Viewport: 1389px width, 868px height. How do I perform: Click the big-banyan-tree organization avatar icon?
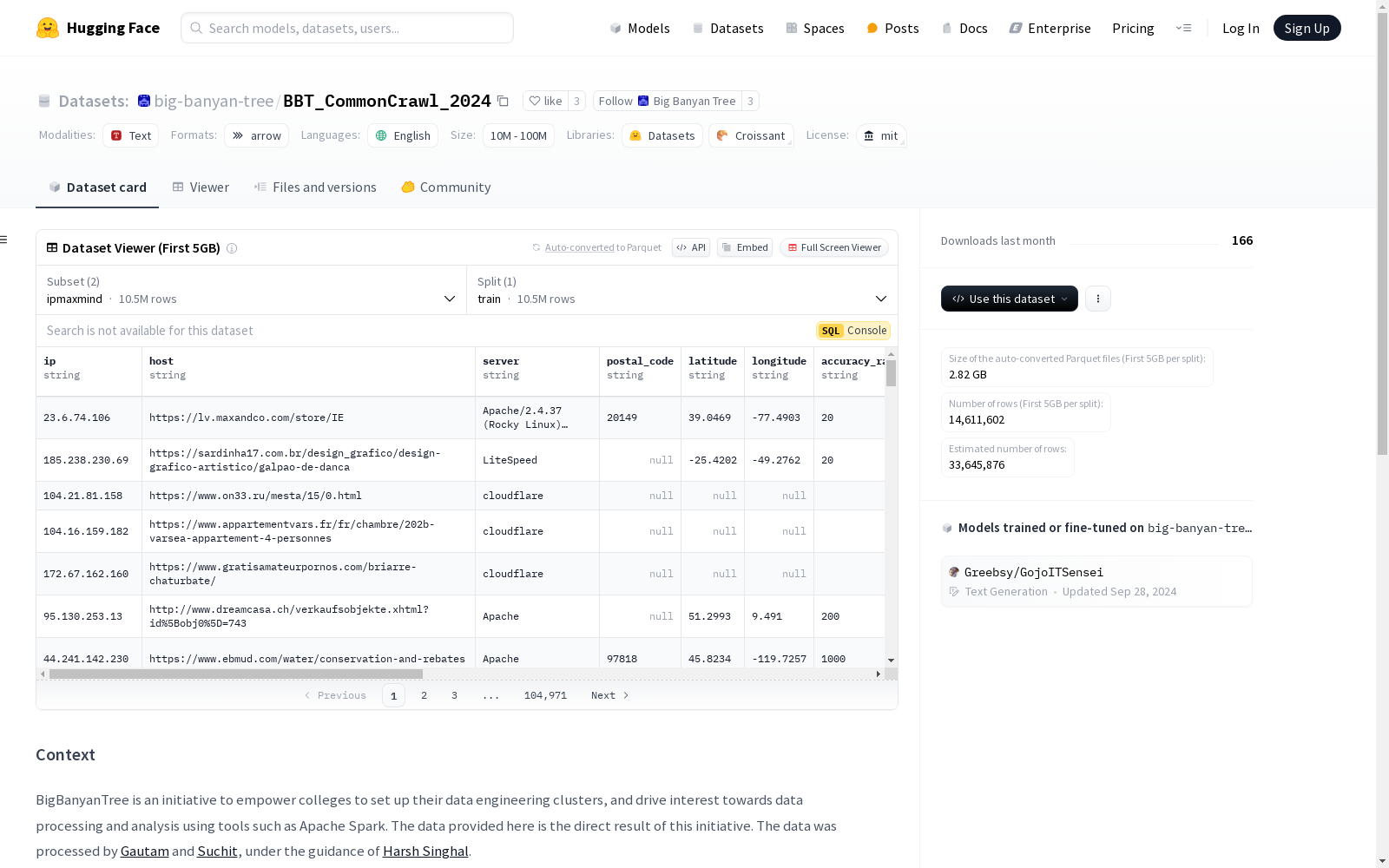click(x=144, y=101)
